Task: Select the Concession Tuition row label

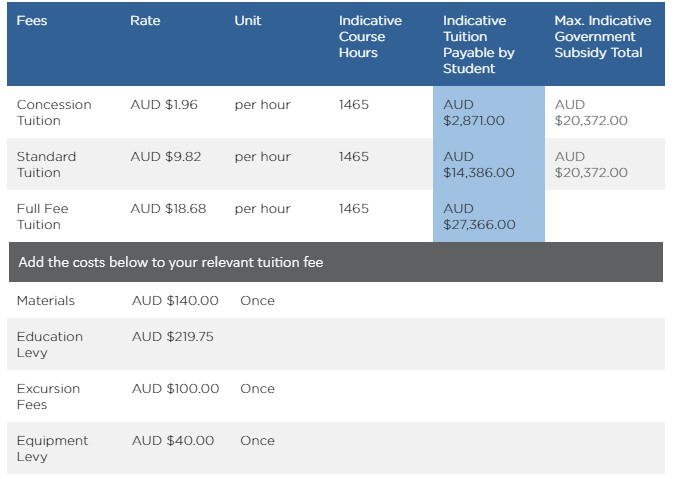Action: click(x=54, y=112)
